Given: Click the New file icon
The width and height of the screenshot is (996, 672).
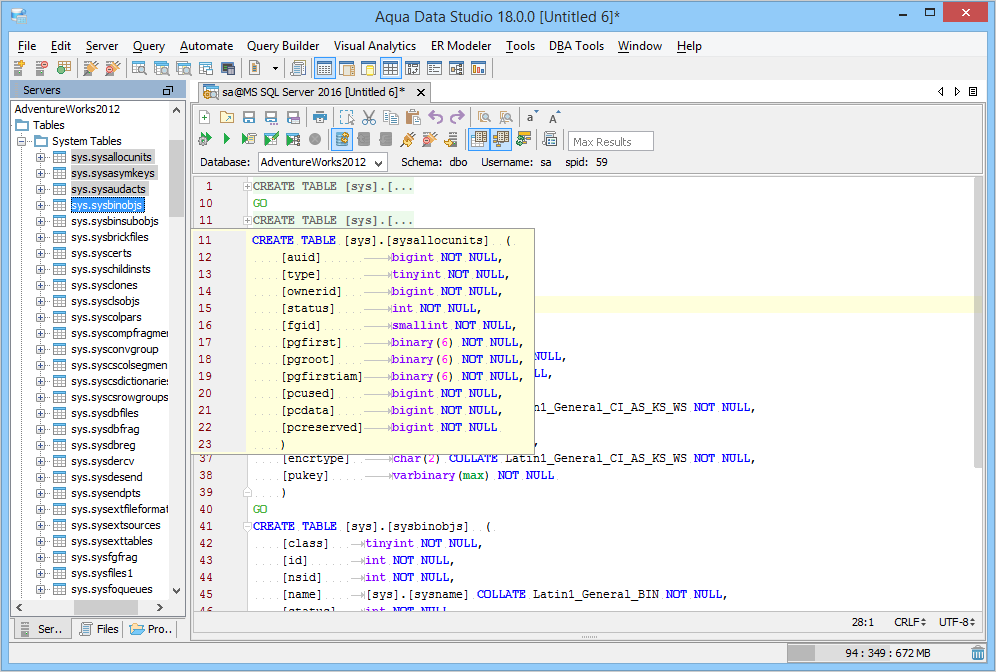Looking at the screenshot, I should (x=205, y=117).
